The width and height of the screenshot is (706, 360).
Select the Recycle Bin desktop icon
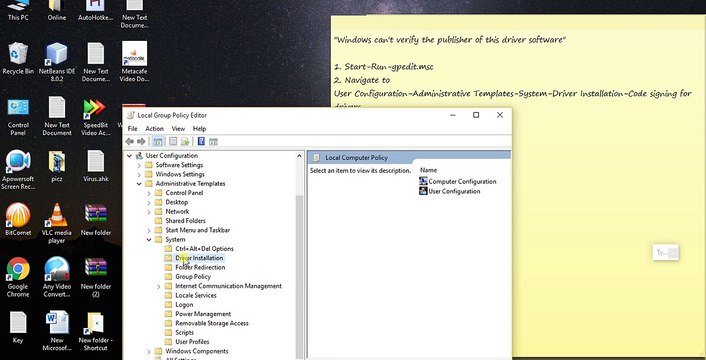click(x=18, y=59)
